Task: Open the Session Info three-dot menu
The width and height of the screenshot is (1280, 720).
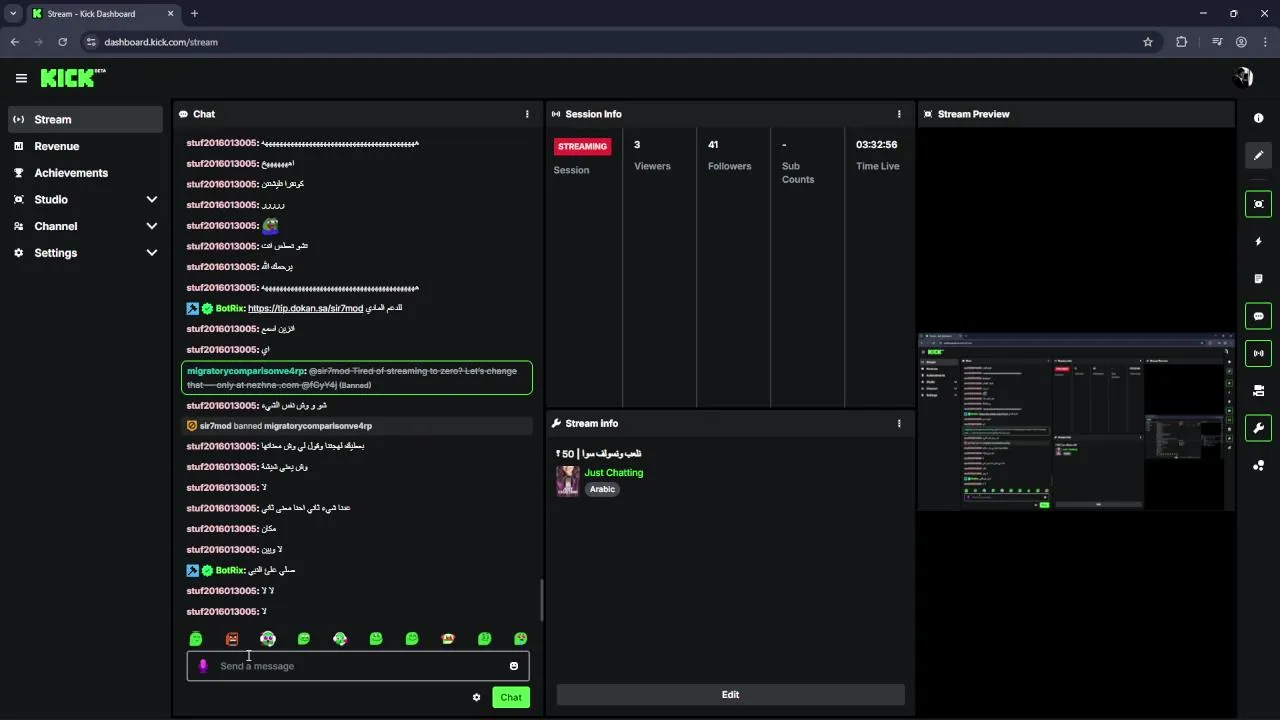Action: click(x=899, y=114)
